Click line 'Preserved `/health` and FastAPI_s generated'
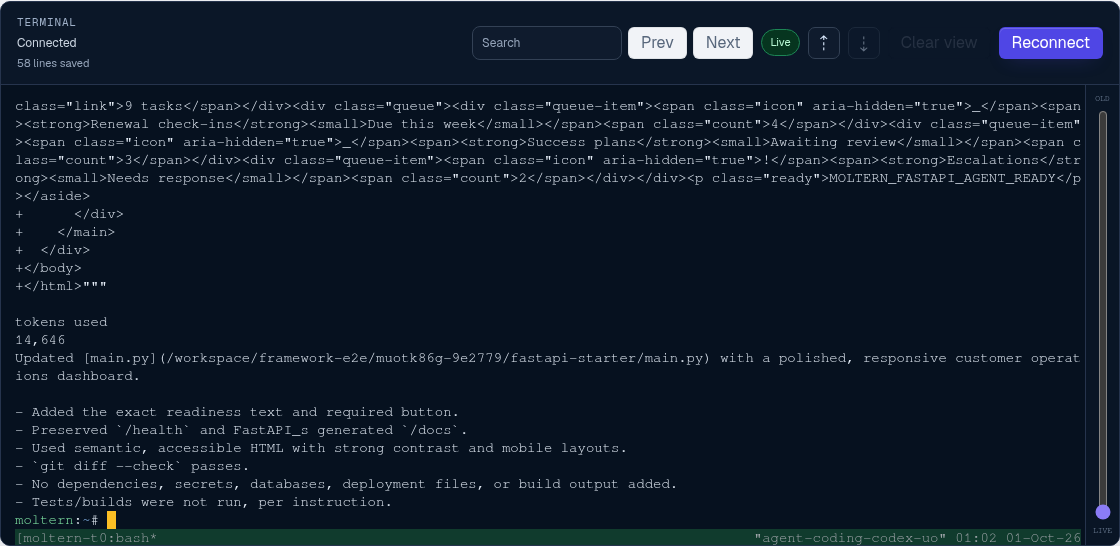1120x546 pixels. pos(241,430)
